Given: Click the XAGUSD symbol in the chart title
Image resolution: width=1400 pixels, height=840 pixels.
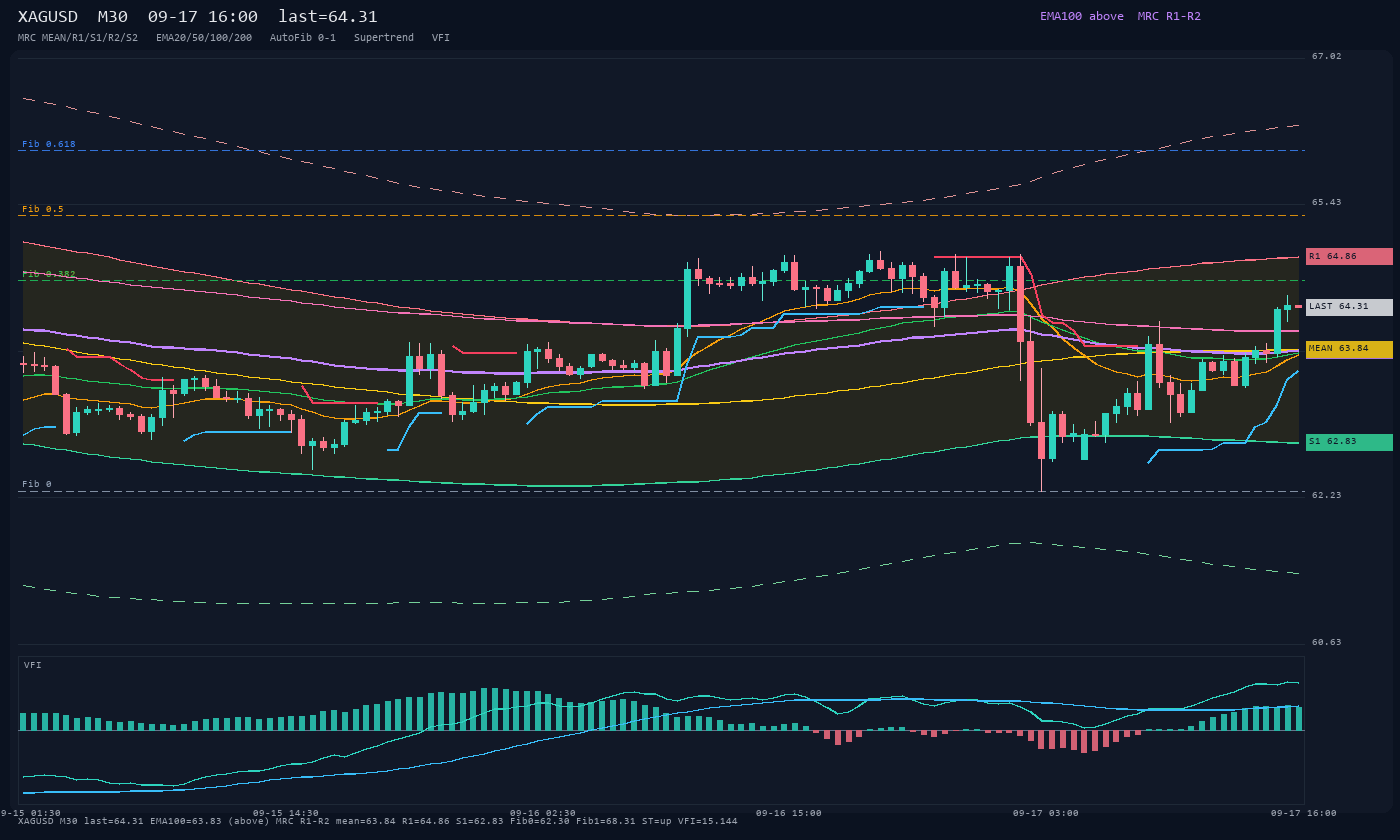Looking at the screenshot, I should 48,17.
